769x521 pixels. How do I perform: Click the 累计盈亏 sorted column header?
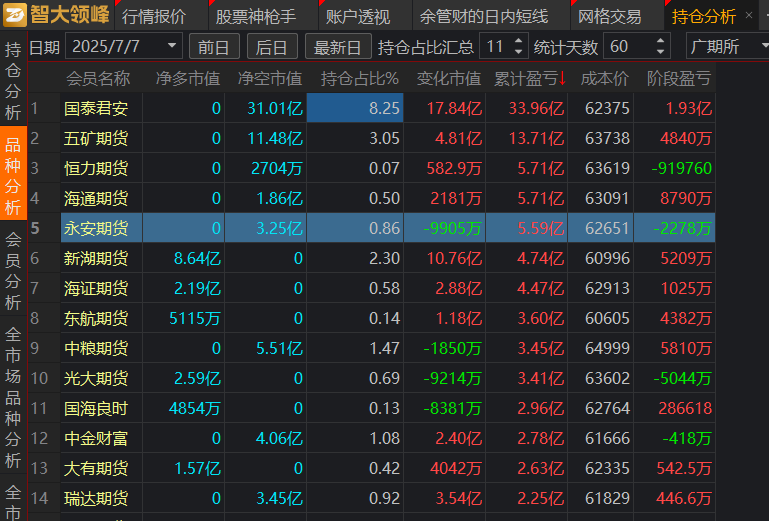click(530, 78)
